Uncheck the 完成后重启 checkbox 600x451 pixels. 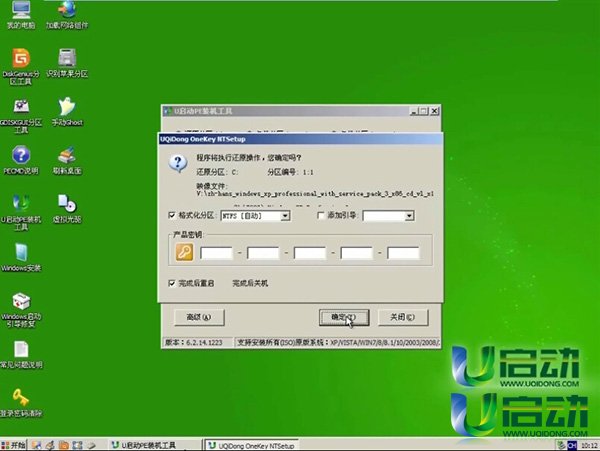coord(172,283)
